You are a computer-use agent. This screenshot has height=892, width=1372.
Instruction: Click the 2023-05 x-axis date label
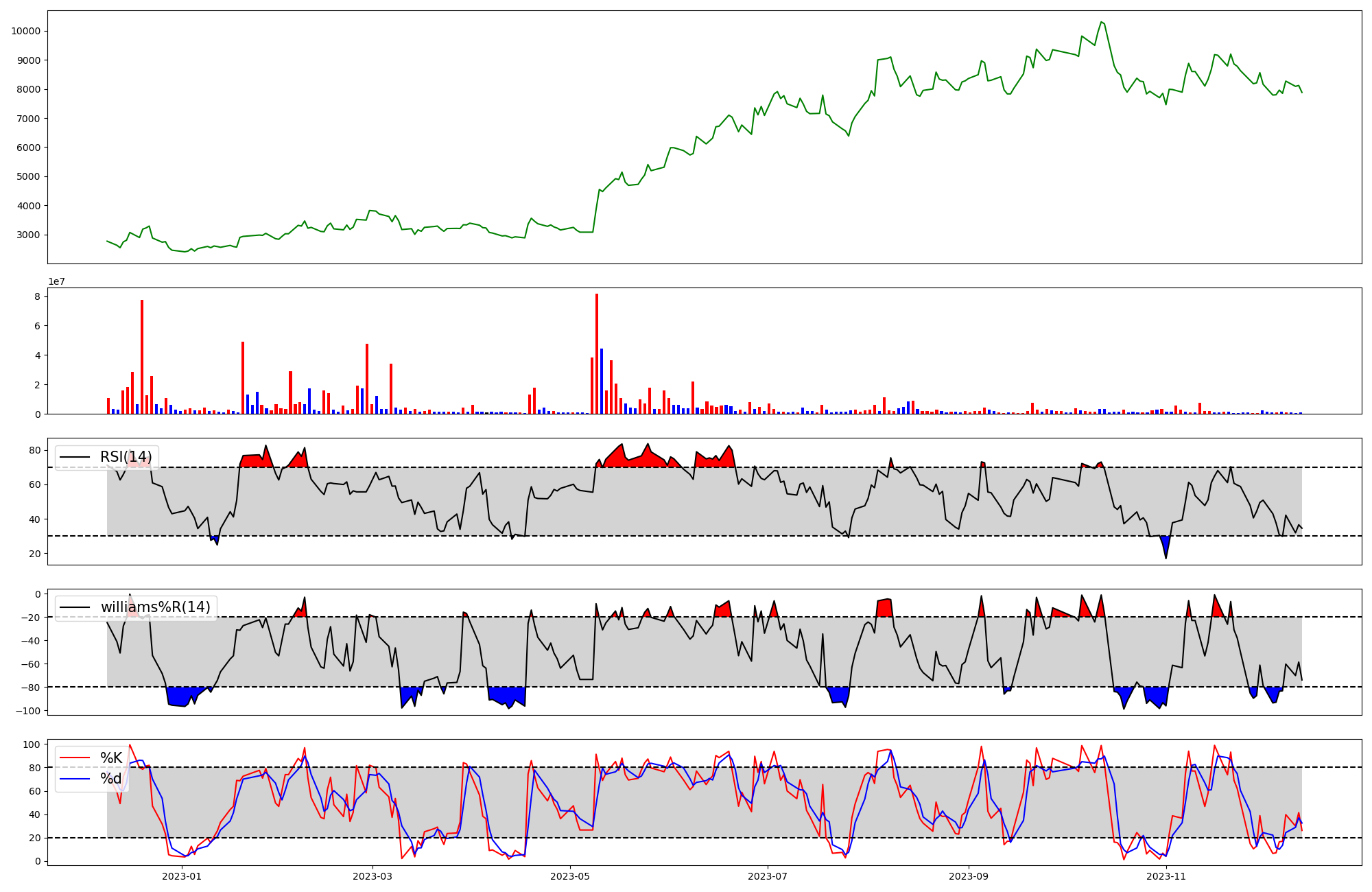point(569,876)
